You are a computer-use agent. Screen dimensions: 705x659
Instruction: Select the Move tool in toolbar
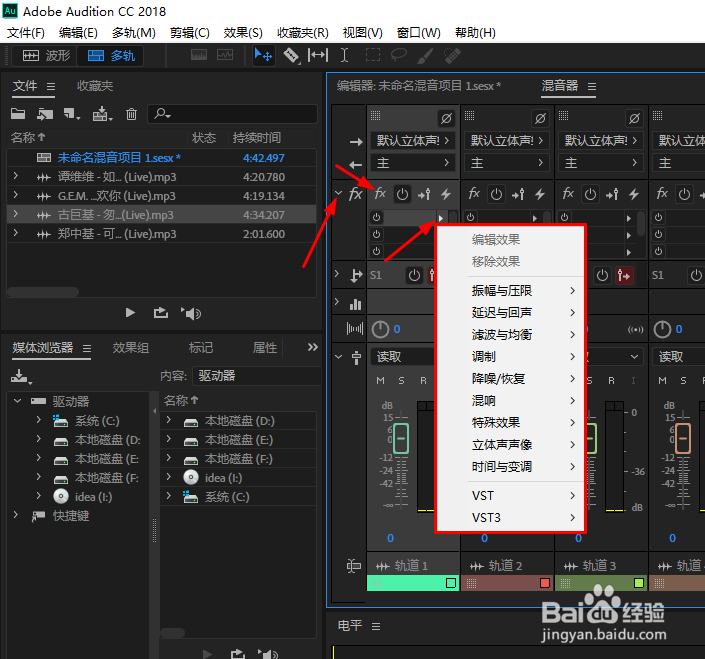[263, 56]
